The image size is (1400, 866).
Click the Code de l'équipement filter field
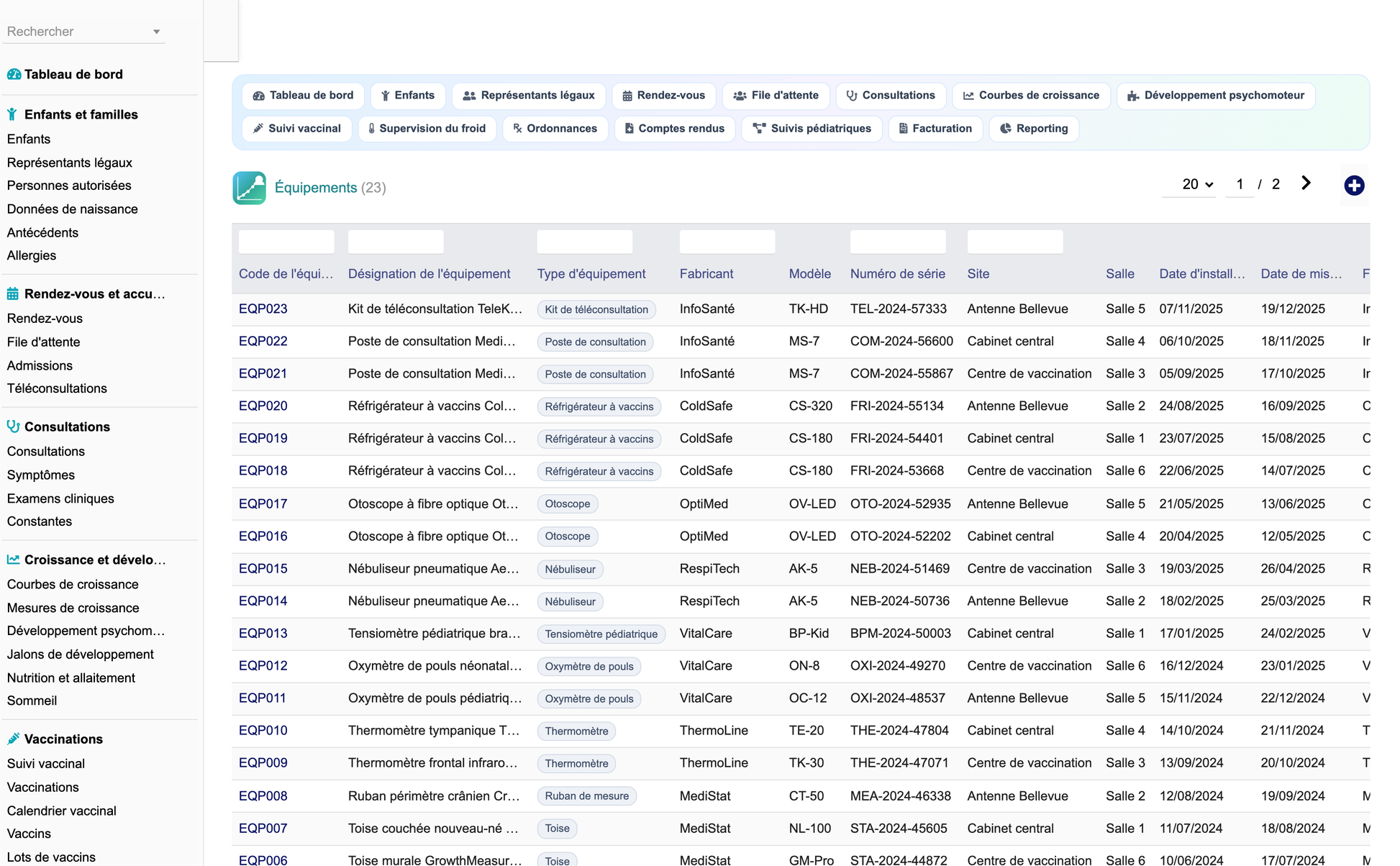point(286,242)
